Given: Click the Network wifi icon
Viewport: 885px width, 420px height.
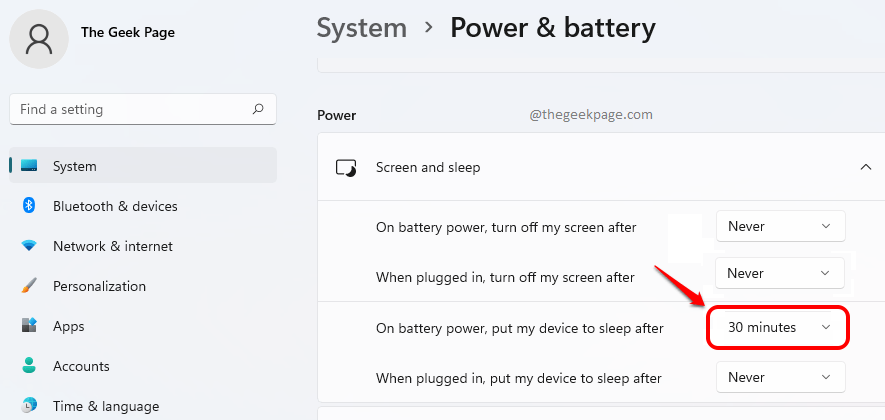Looking at the screenshot, I should click(x=29, y=246).
